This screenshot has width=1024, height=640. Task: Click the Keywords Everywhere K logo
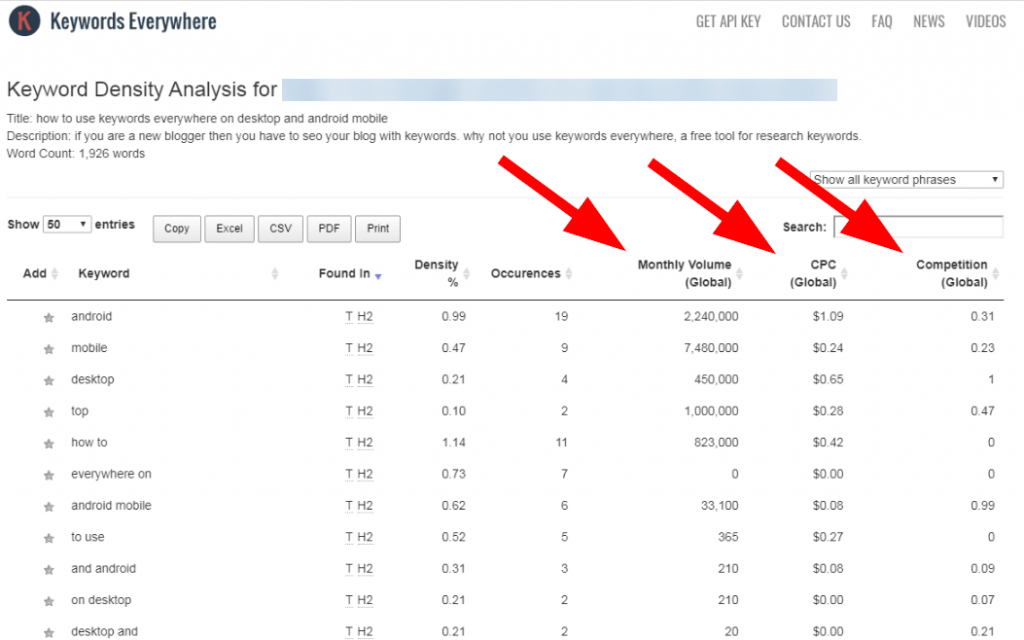(x=24, y=20)
